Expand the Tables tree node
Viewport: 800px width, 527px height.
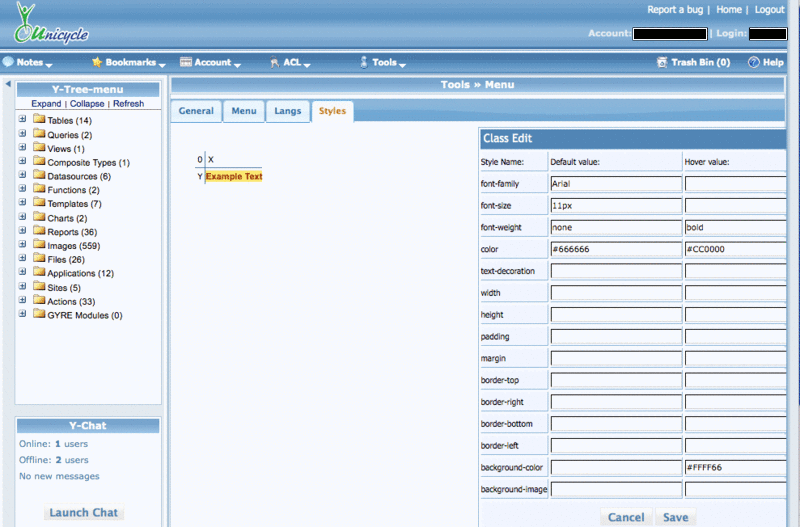[x=22, y=120]
